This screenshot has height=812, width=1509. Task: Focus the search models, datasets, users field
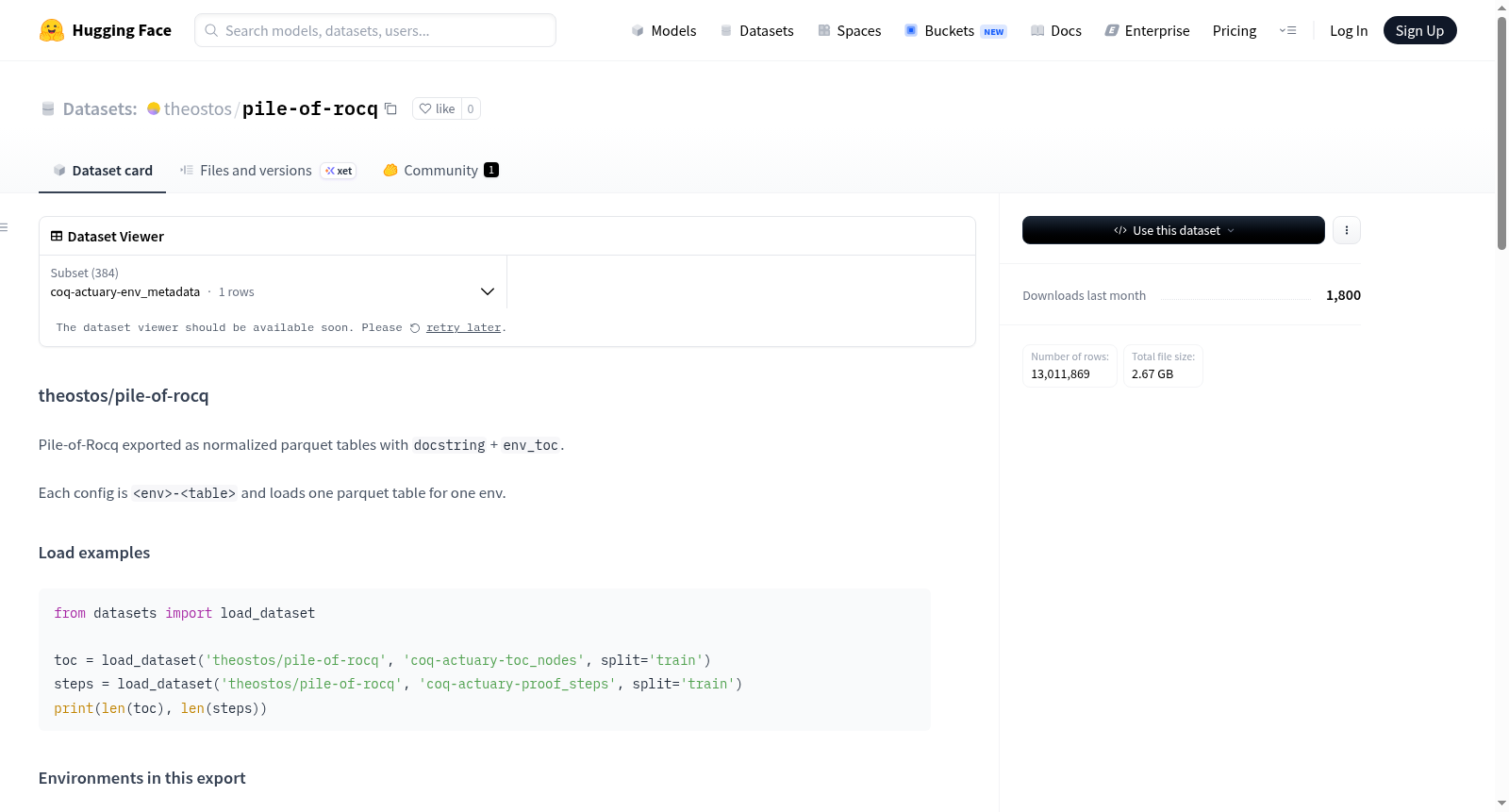coord(375,30)
